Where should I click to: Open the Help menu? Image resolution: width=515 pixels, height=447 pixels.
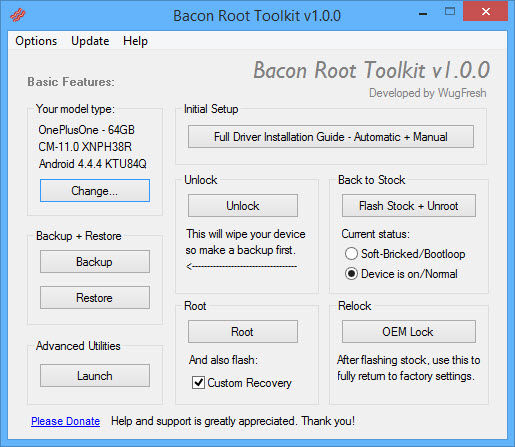pos(135,41)
